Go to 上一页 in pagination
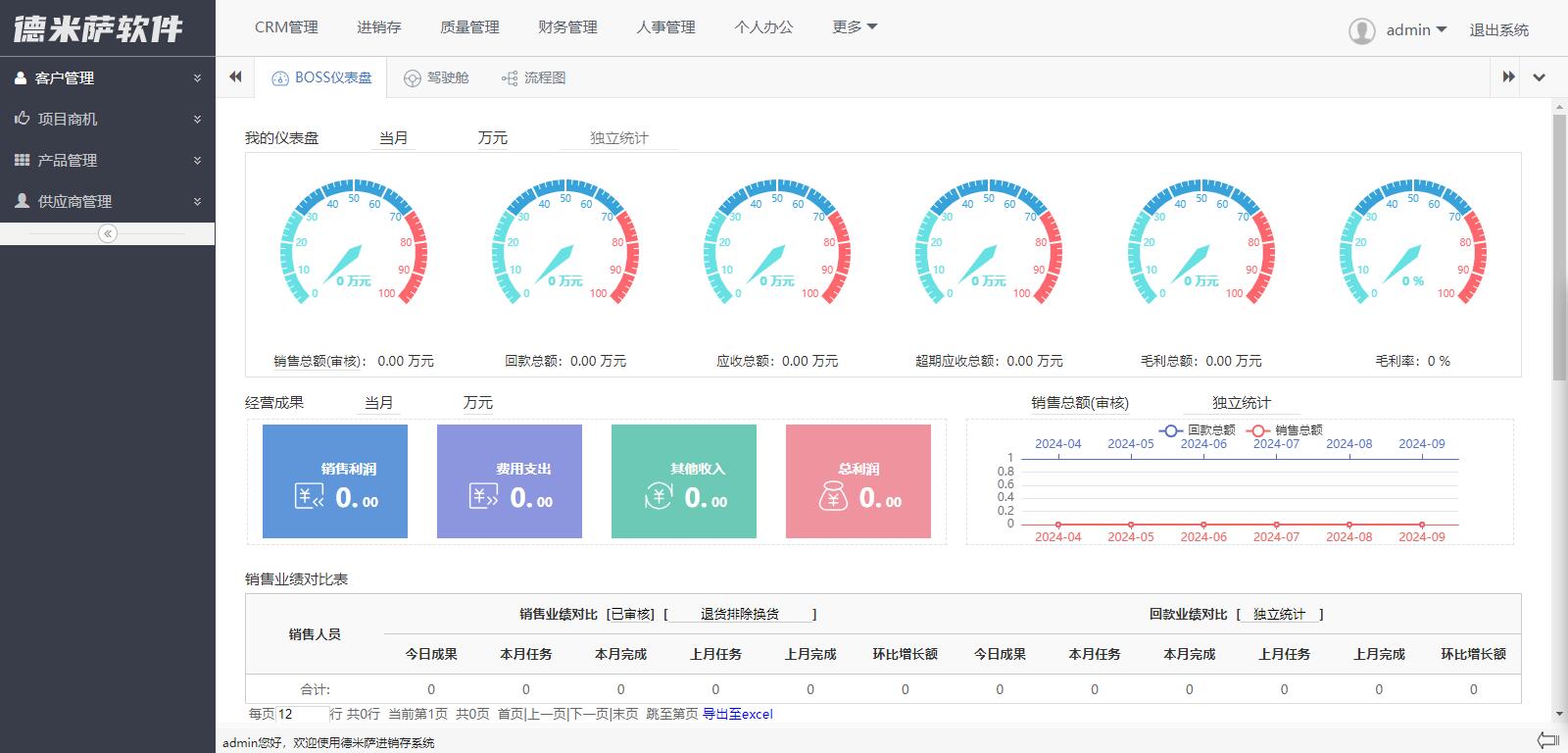Image resolution: width=1568 pixels, height=753 pixels. click(x=547, y=714)
